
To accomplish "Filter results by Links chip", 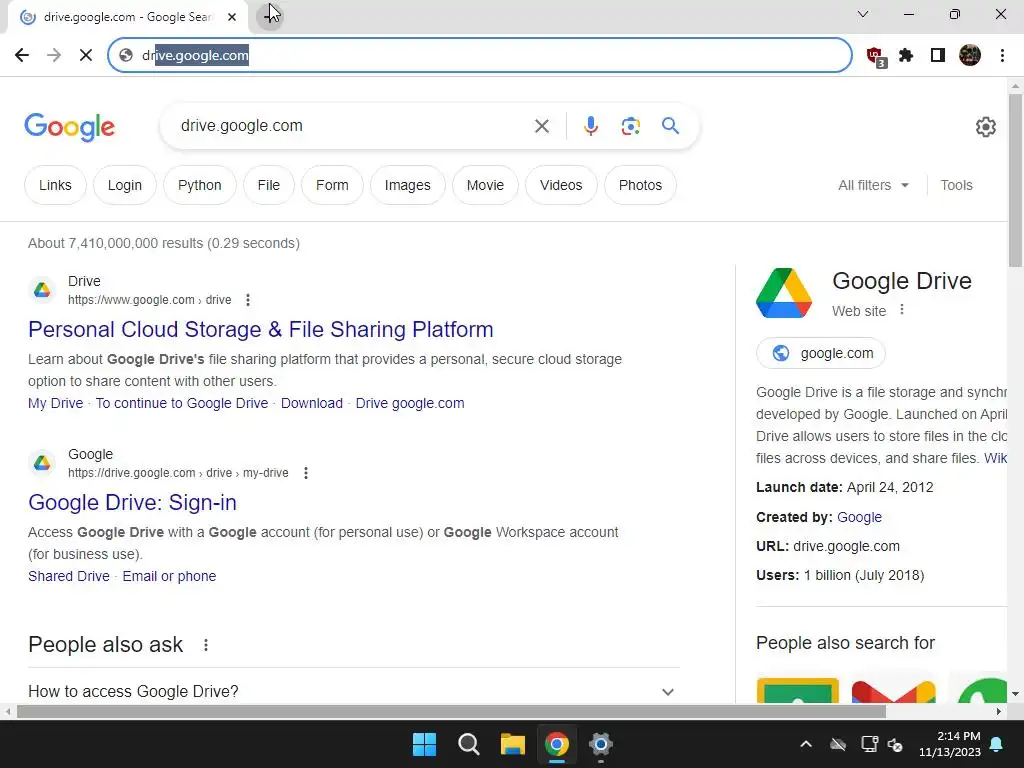I will pyautogui.click(x=55, y=185).
